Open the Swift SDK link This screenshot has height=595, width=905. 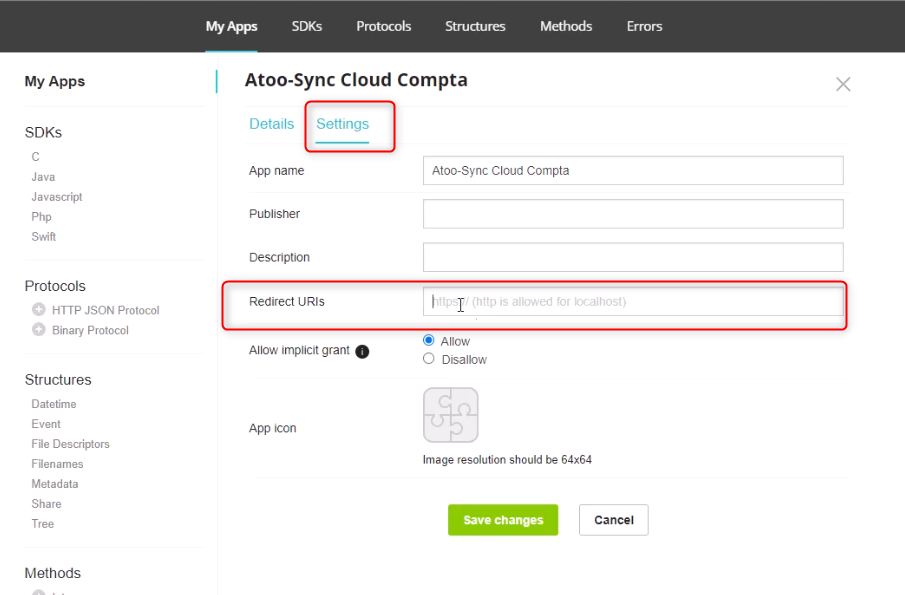43,237
